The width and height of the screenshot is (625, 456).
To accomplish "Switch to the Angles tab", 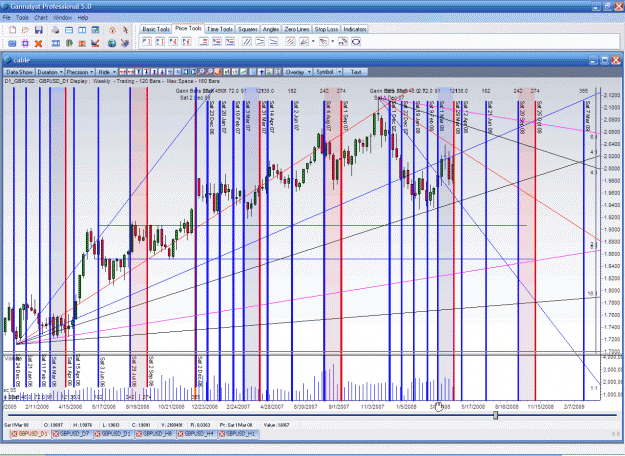I will [x=271, y=29].
